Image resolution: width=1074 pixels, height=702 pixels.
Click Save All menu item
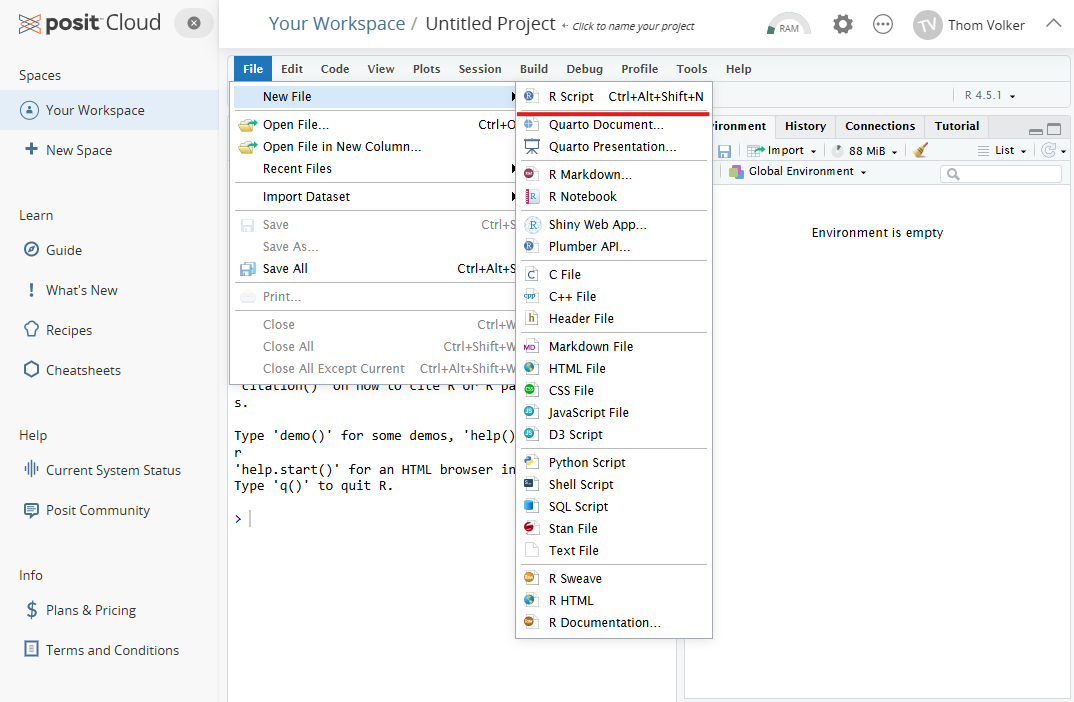tap(375, 268)
